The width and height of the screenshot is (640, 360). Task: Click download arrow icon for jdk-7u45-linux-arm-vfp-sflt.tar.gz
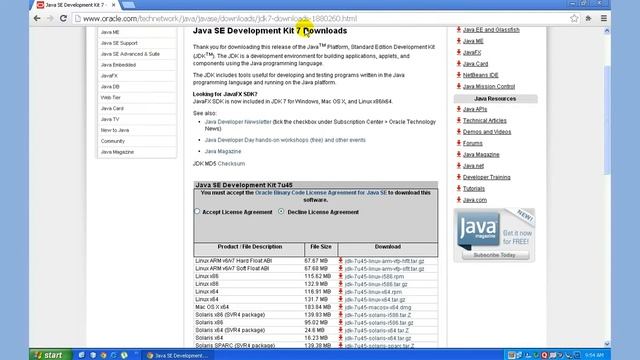pyautogui.click(x=340, y=268)
